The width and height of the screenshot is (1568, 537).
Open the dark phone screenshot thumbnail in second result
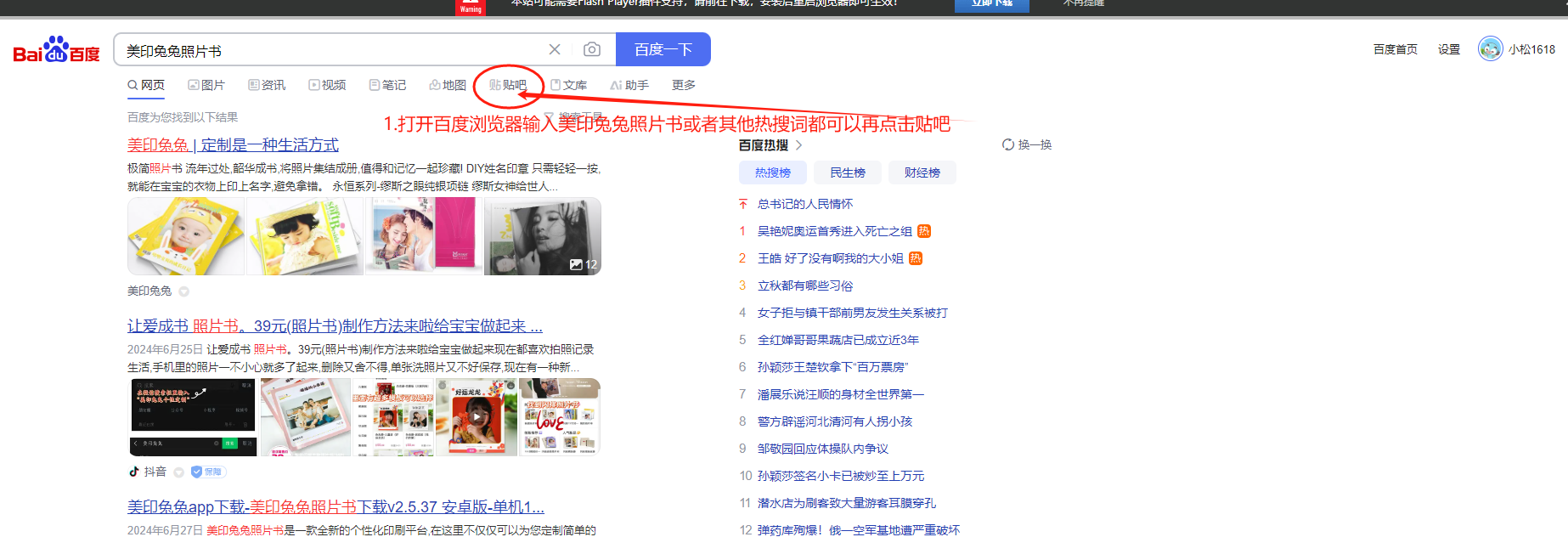[x=194, y=417]
